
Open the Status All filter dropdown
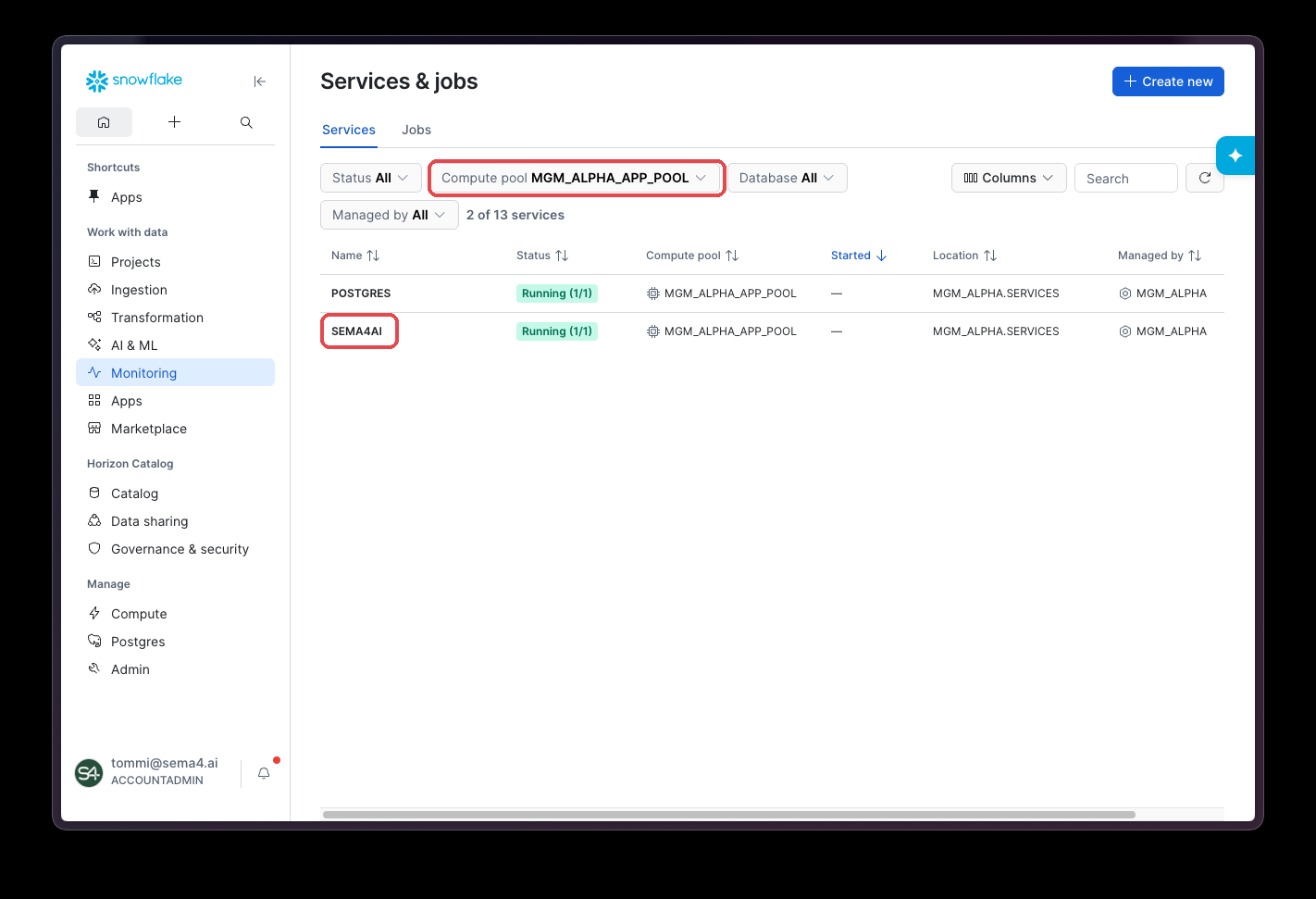pos(371,178)
